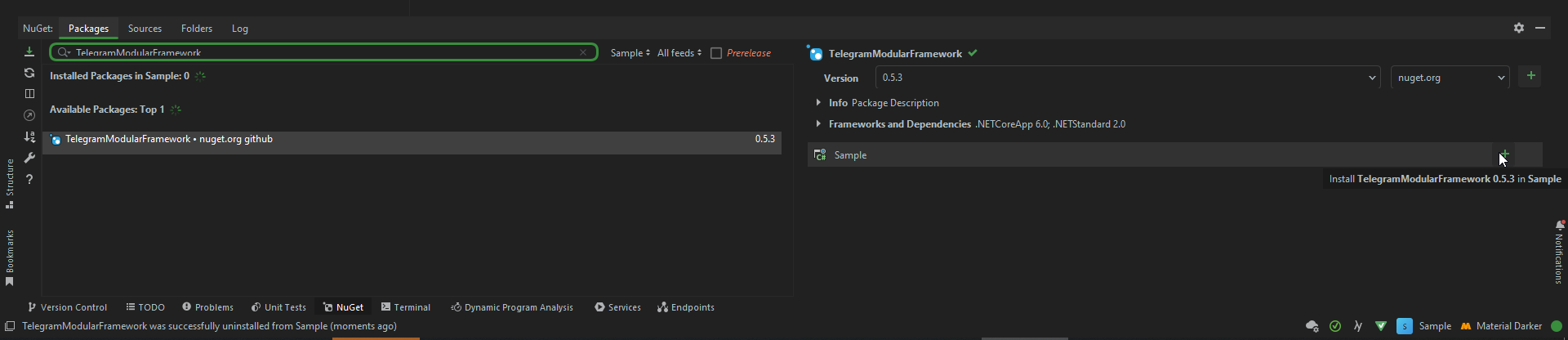Click the question mark help icon

click(x=29, y=179)
